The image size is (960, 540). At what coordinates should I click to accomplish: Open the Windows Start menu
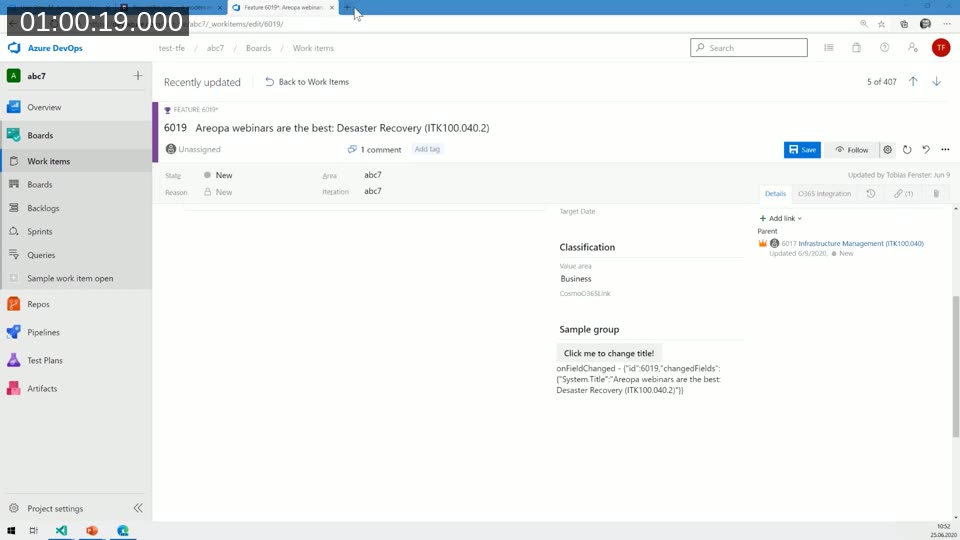coord(11,531)
